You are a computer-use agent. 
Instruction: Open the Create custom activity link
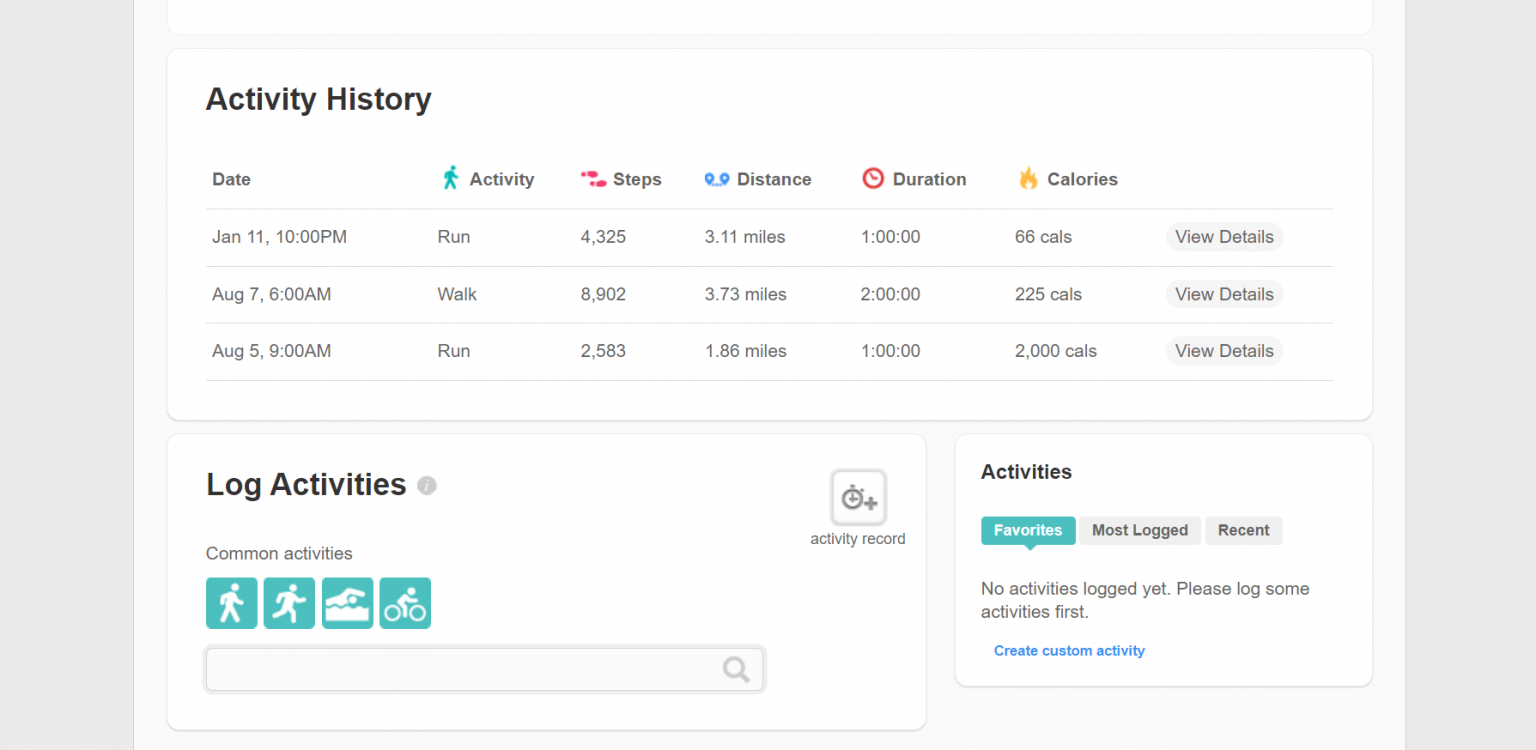click(1069, 650)
